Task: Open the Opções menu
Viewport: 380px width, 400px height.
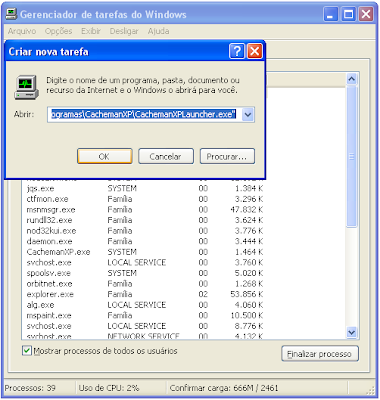Action: (59, 31)
